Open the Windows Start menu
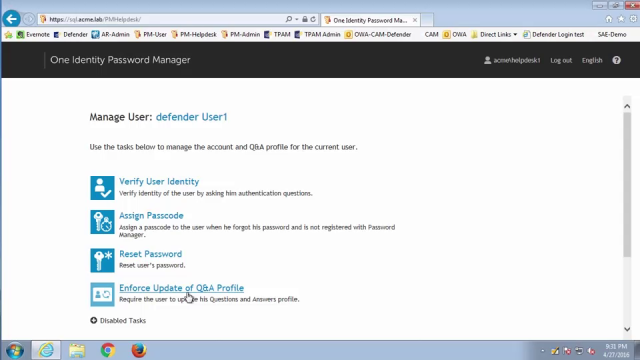This screenshot has height=360, width=640. [x=15, y=350]
